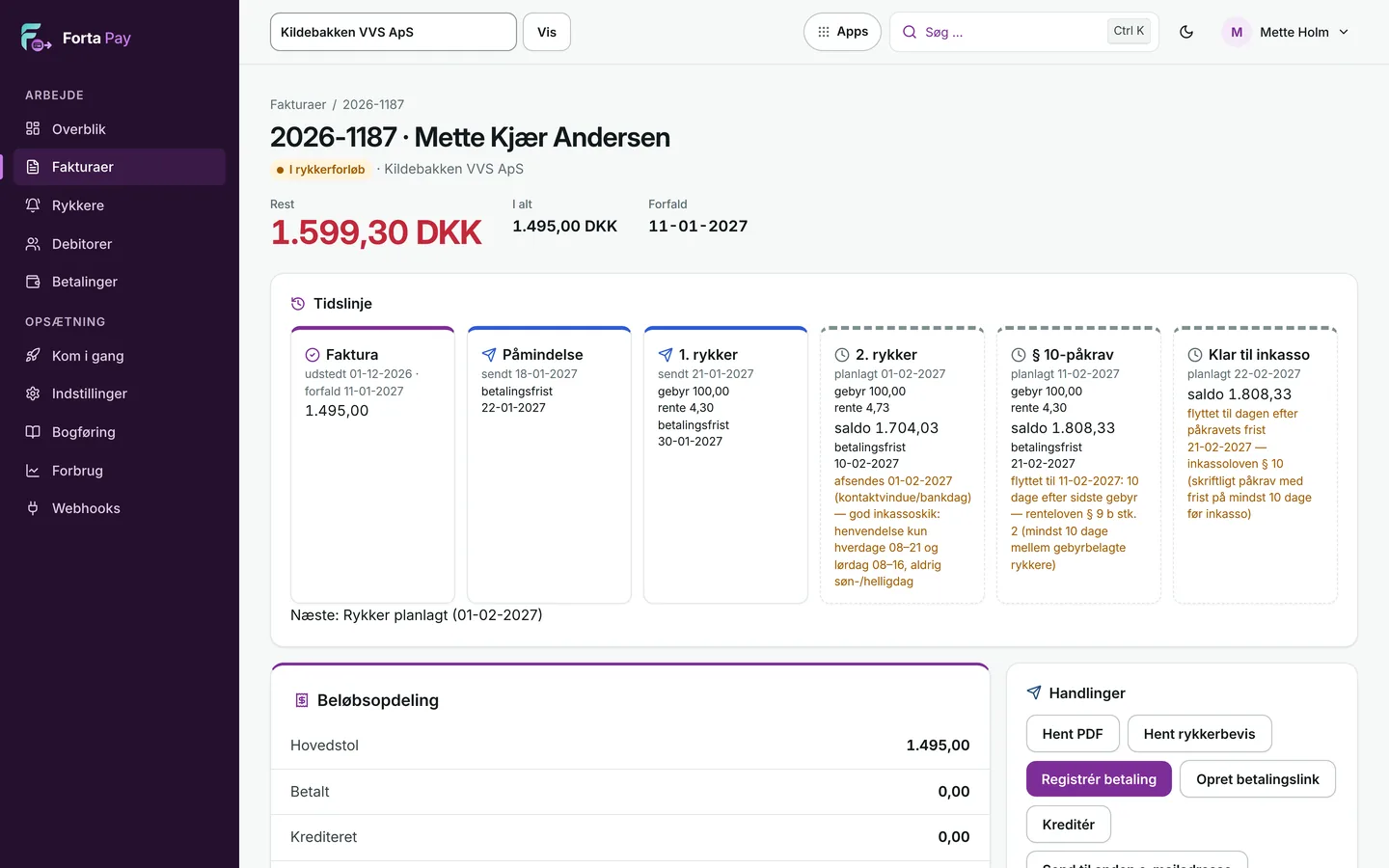Click the Overblik dashboard icon
Viewport: 1389px width, 868px height.
click(x=33, y=129)
